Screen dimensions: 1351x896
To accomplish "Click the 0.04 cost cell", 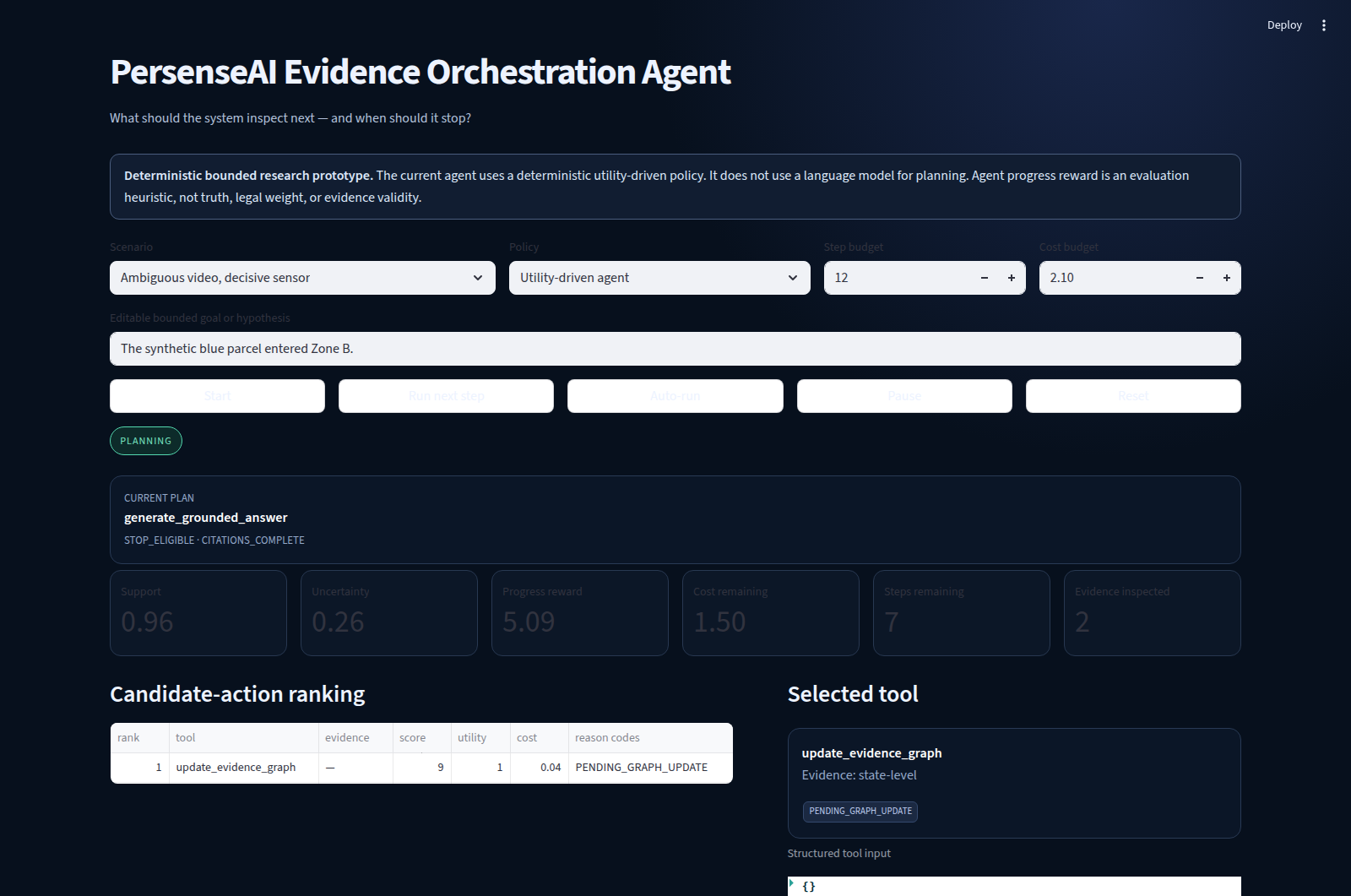I will (x=540, y=768).
